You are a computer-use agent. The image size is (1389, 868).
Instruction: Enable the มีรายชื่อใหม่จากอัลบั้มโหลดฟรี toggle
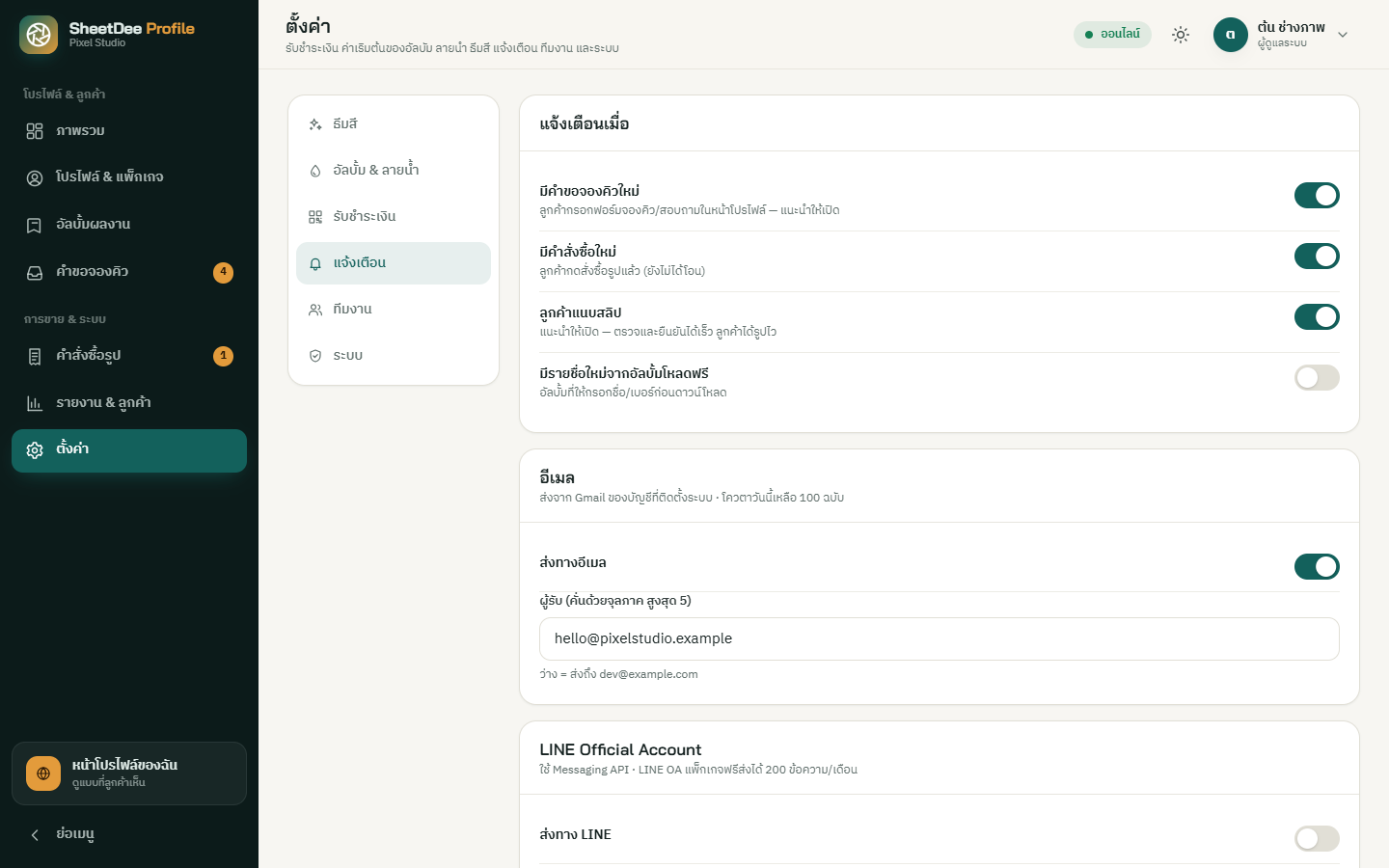1317,378
